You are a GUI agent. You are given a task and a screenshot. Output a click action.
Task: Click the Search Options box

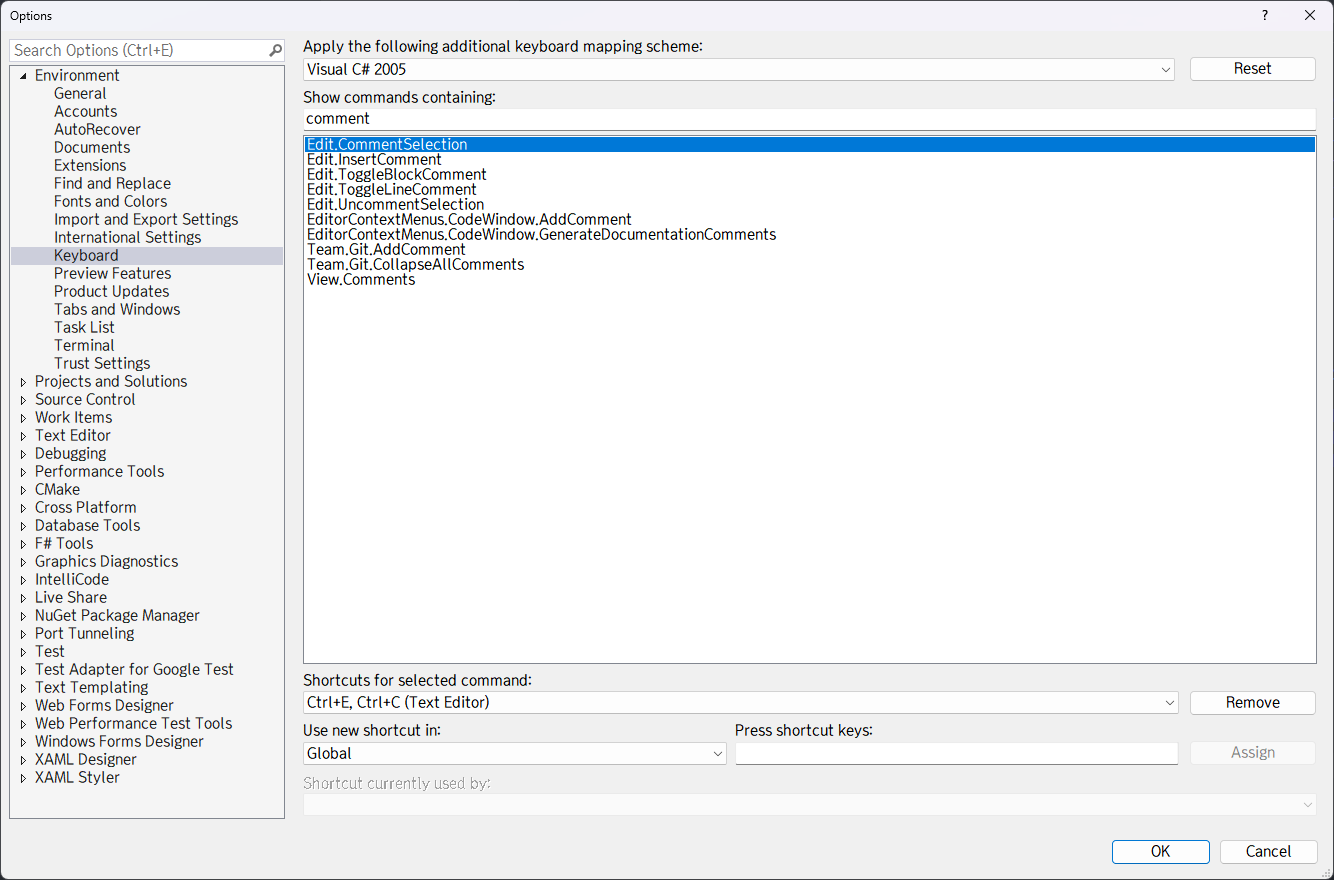pyautogui.click(x=140, y=49)
